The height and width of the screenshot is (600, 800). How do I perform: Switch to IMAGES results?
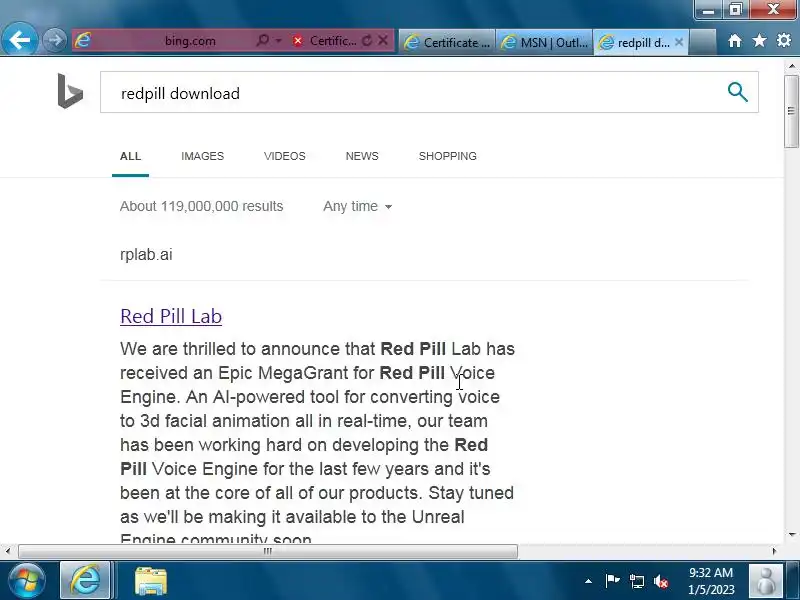203,156
